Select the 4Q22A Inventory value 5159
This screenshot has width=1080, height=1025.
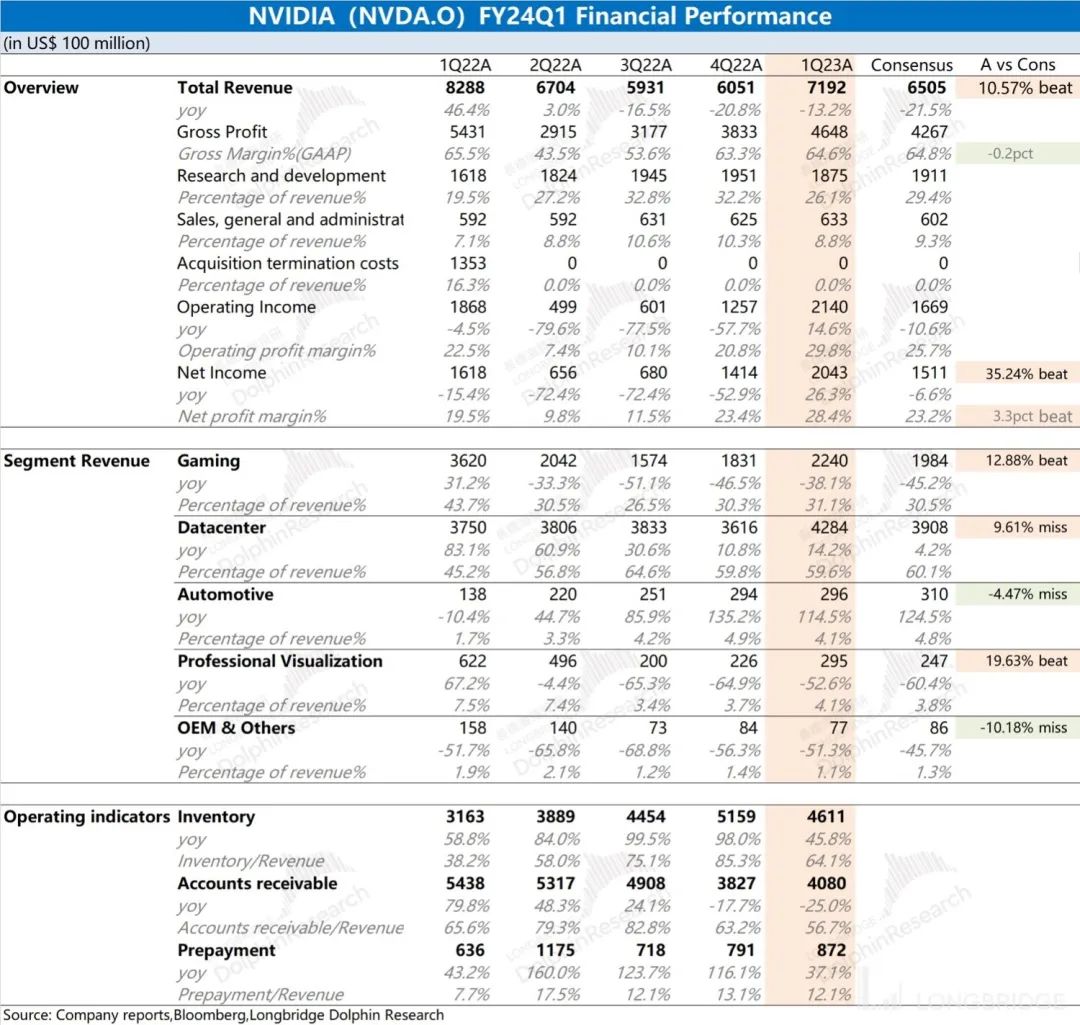(x=736, y=817)
